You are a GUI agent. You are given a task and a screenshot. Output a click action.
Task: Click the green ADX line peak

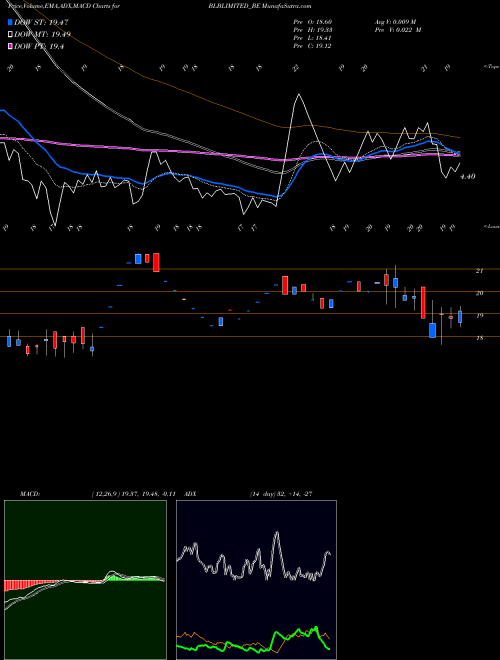point(315,628)
